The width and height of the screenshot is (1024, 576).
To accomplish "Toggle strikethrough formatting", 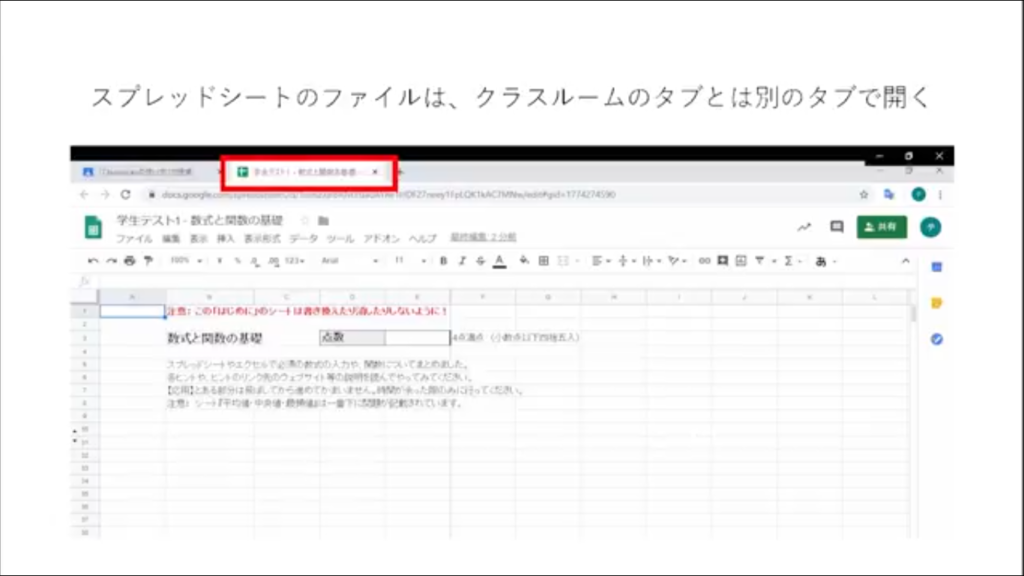I will [x=481, y=261].
